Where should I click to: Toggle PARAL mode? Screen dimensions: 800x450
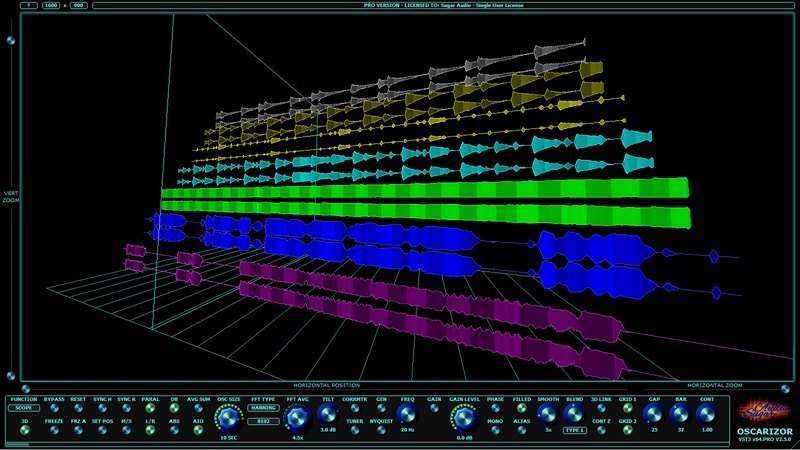(150, 408)
